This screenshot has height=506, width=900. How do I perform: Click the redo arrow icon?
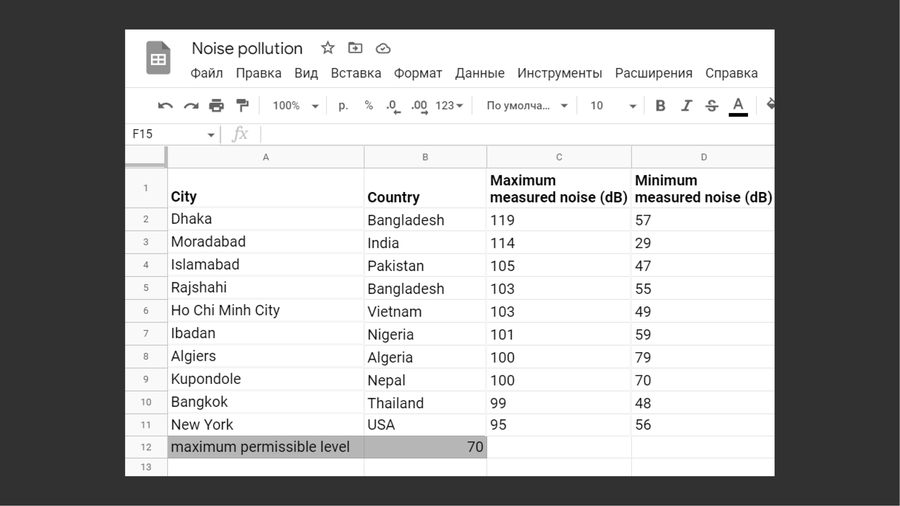point(190,105)
